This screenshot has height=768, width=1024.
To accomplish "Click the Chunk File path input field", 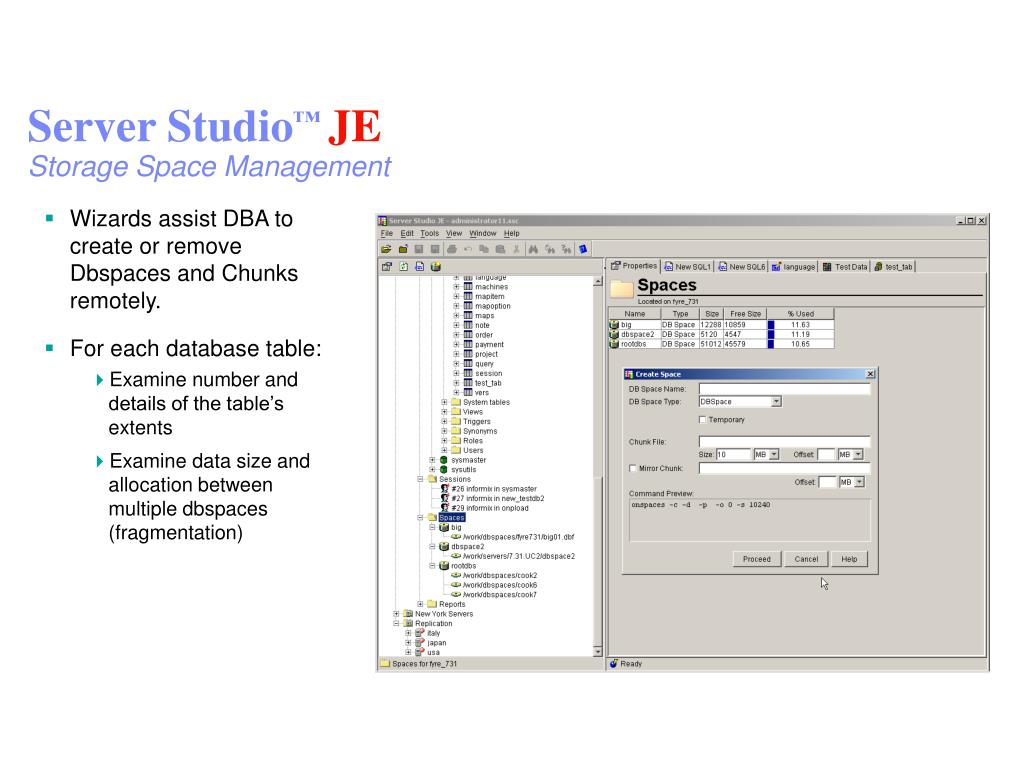I will 784,442.
